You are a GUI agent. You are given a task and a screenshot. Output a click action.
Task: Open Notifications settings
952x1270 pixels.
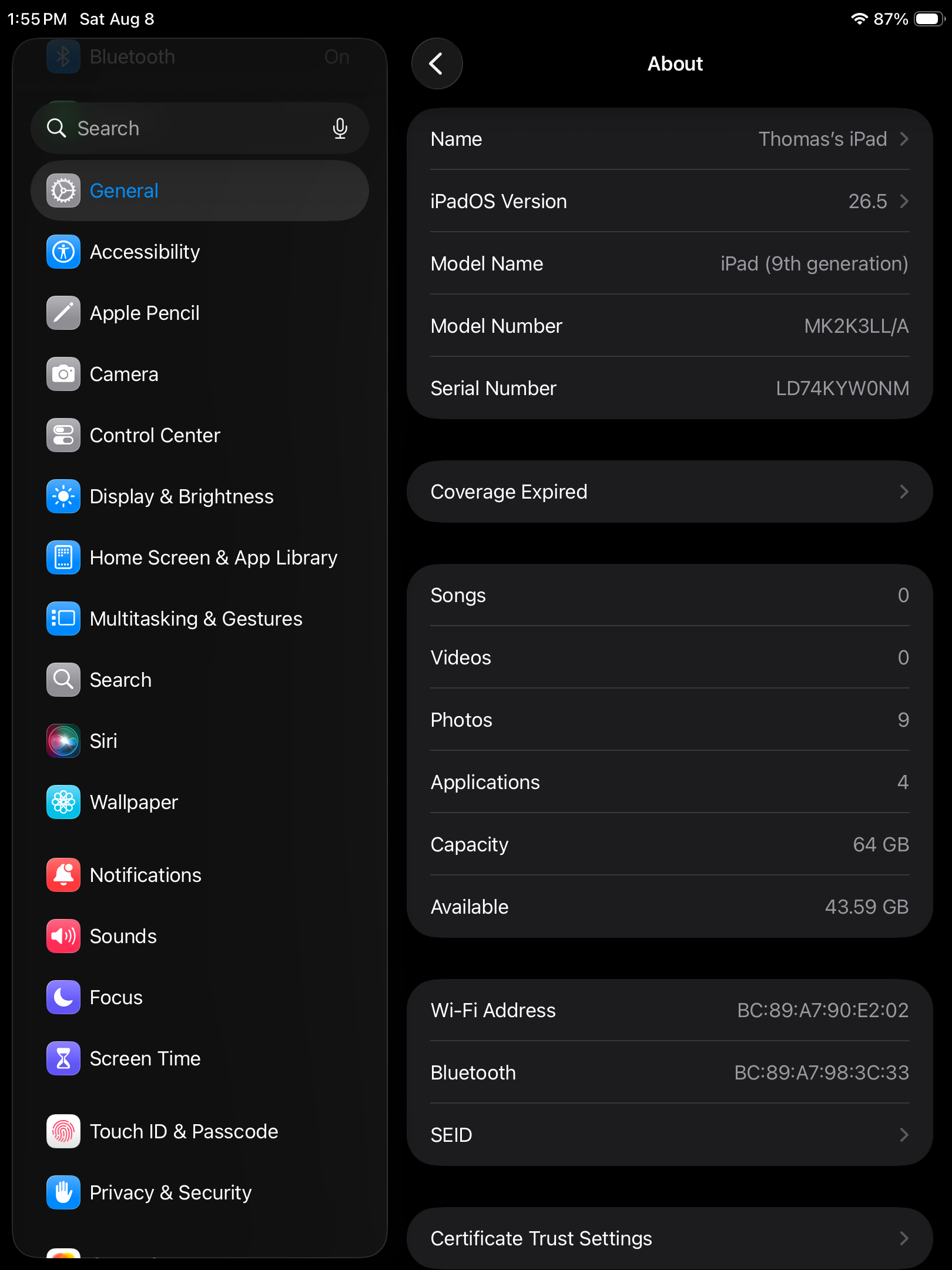coord(200,875)
